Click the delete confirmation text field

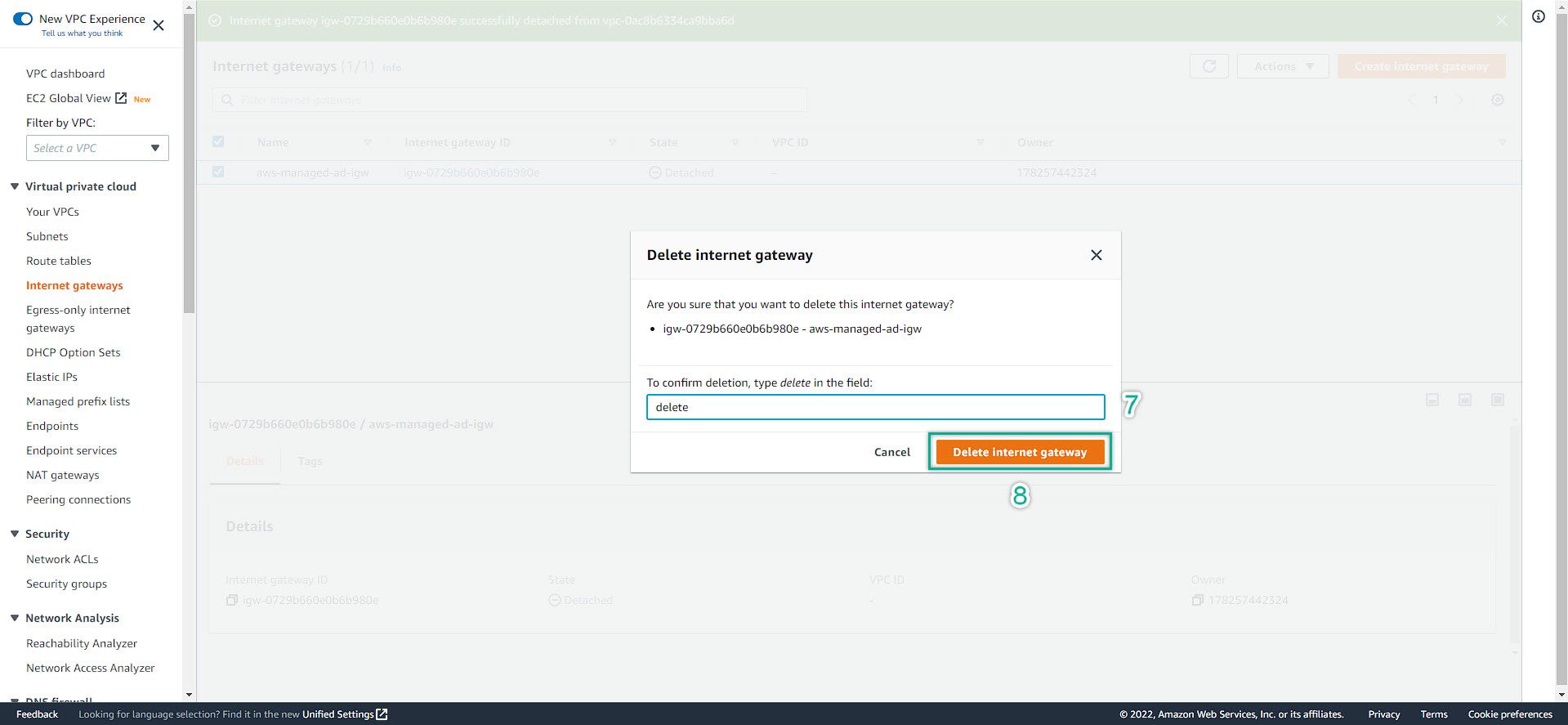[875, 407]
